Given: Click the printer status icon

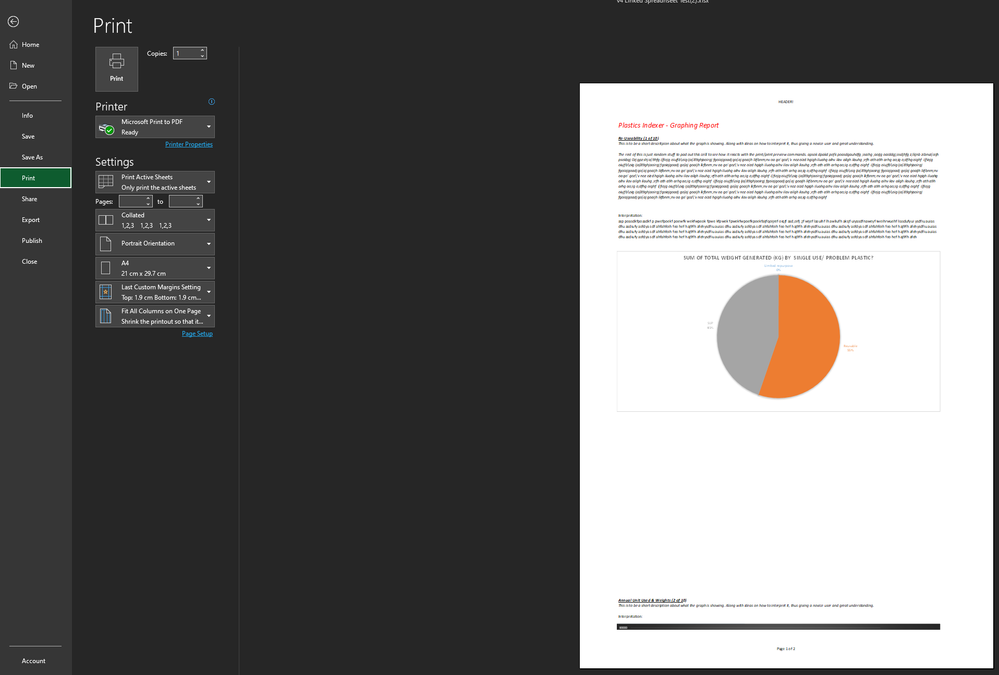Looking at the screenshot, I should coord(106,128).
